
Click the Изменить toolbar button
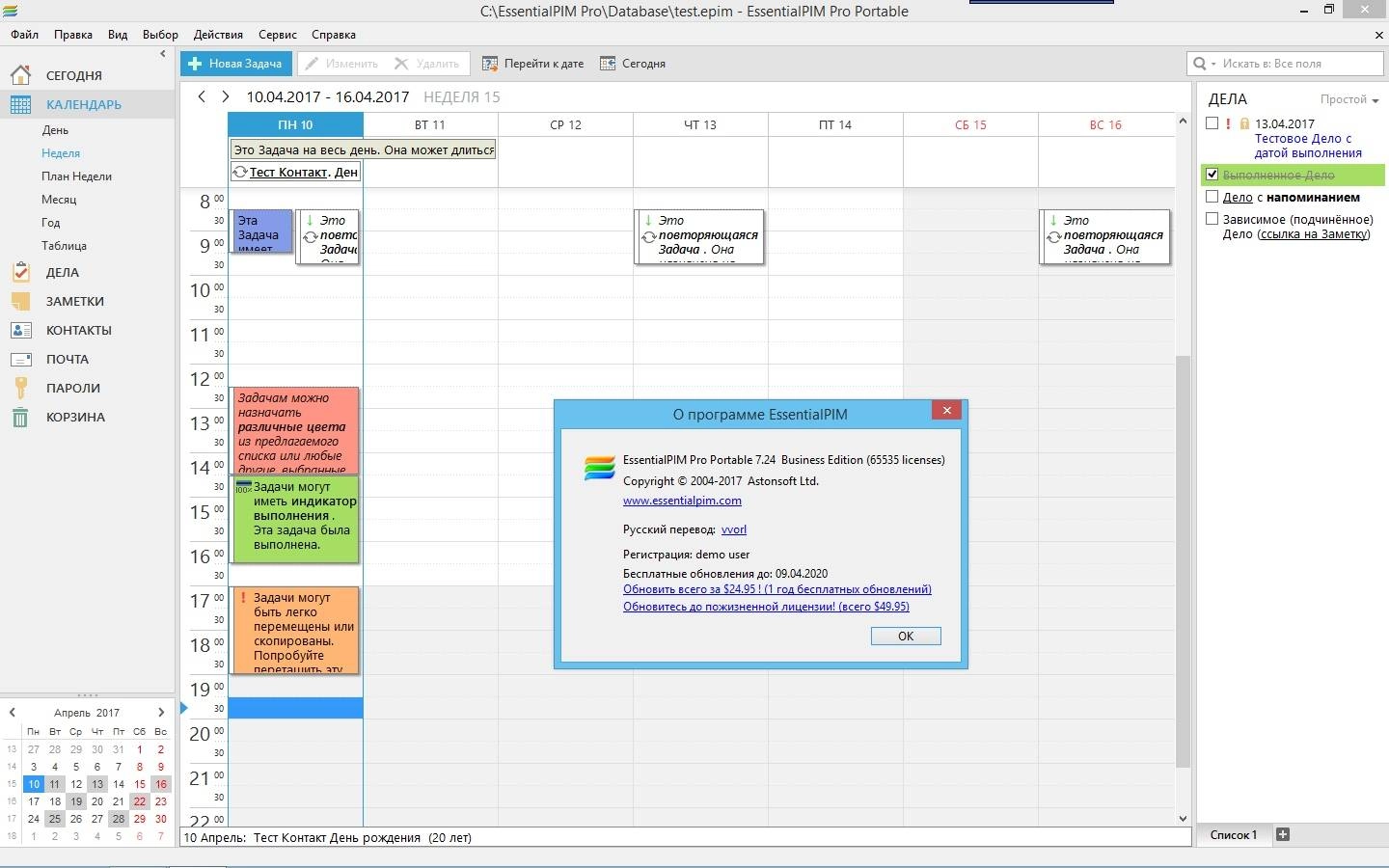coord(341,64)
